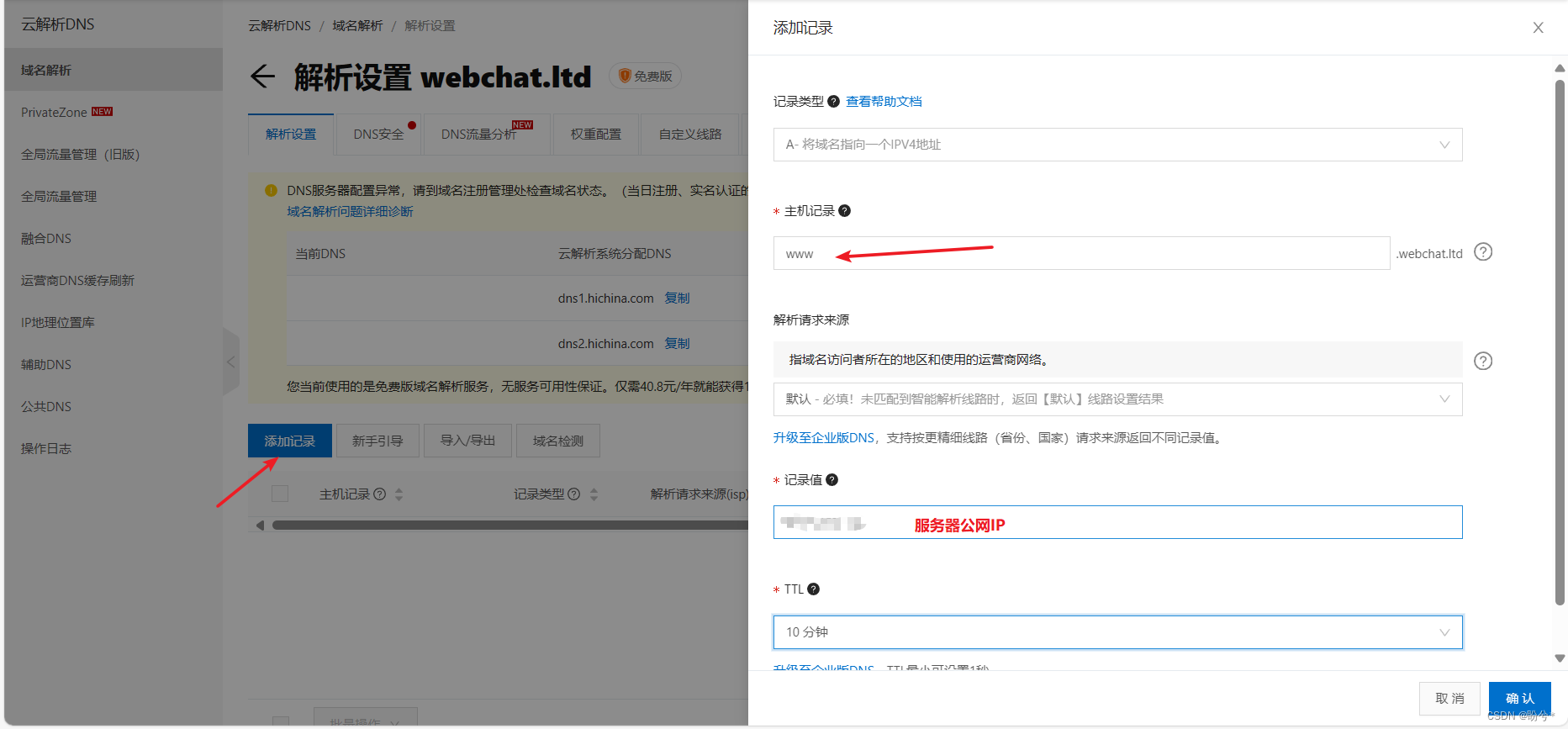Click the help icon next to 记录类型

833,102
